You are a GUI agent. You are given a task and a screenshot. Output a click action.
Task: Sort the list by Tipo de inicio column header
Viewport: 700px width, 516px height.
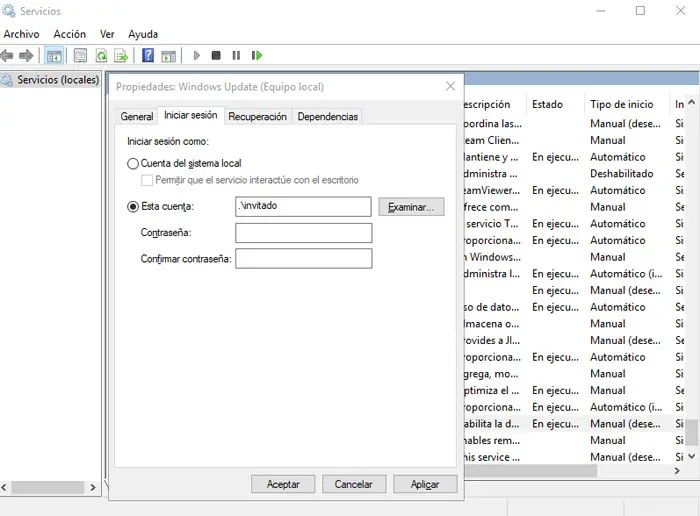[621, 104]
